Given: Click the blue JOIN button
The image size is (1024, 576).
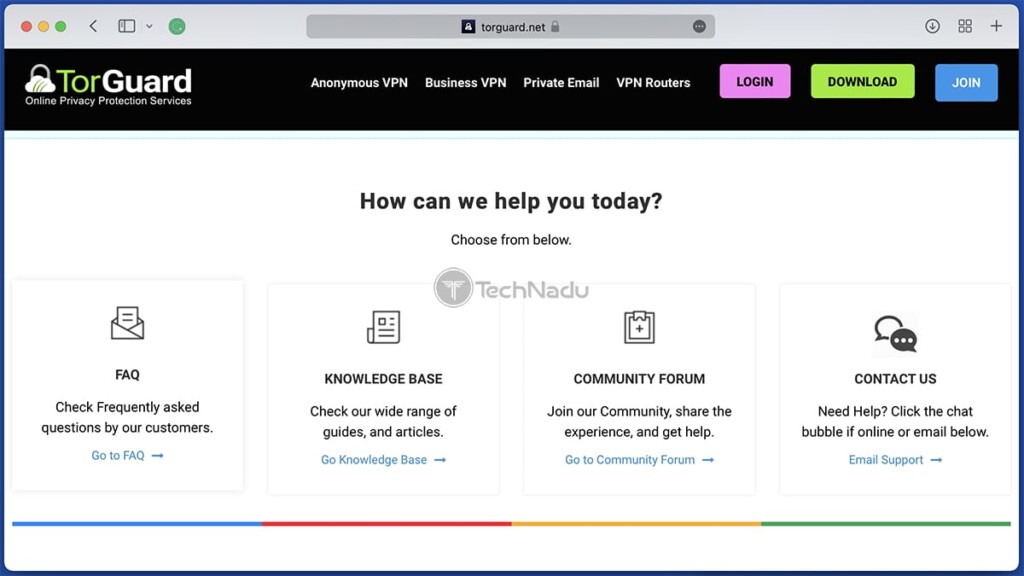Looking at the screenshot, I should (966, 83).
